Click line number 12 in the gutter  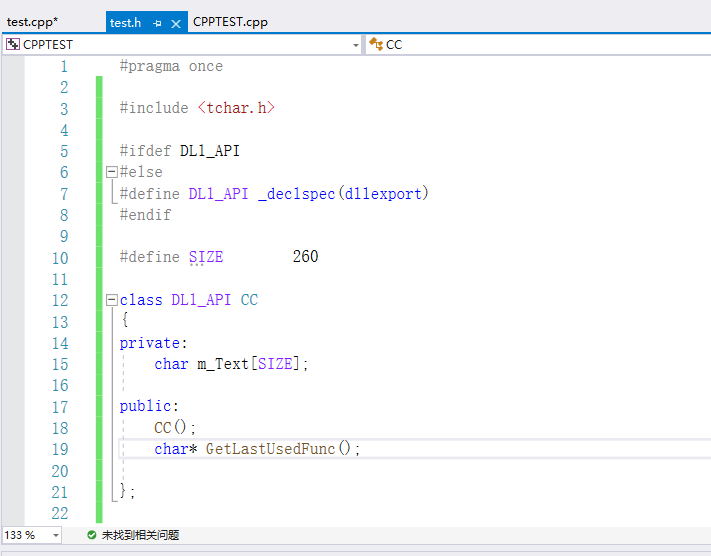coord(60,300)
